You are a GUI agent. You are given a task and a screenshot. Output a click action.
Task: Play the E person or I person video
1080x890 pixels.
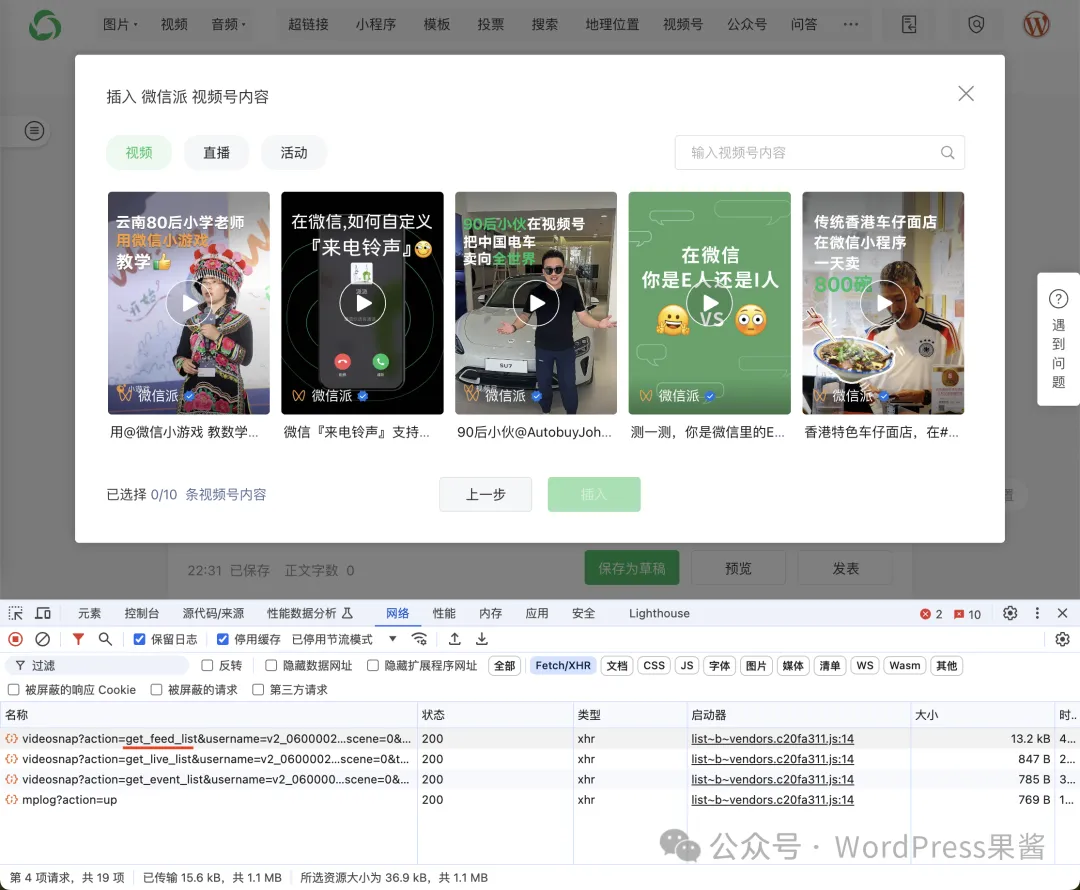[709, 303]
